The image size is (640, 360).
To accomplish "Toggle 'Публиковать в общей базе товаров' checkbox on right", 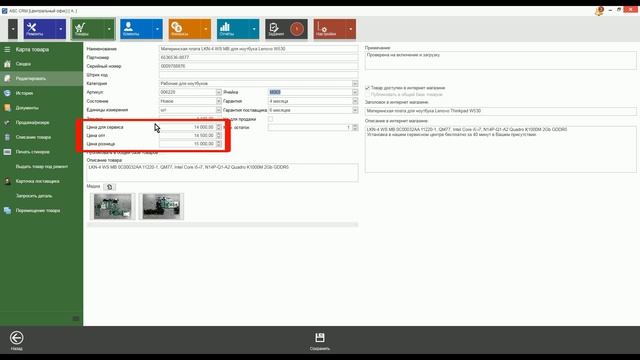I will 367,94.
